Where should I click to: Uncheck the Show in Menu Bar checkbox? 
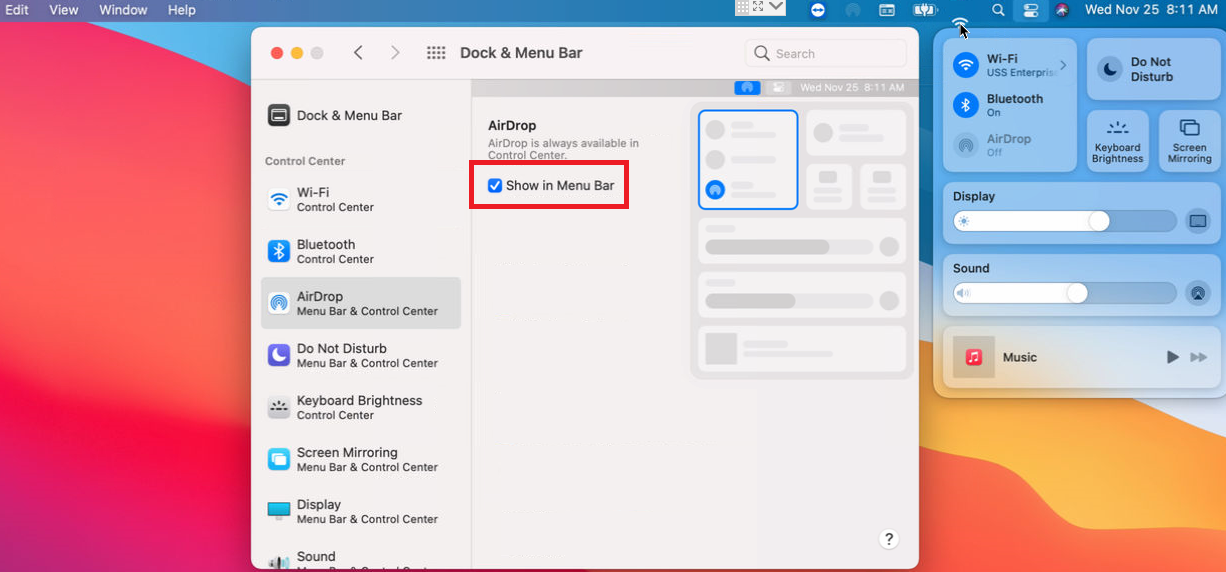click(495, 185)
